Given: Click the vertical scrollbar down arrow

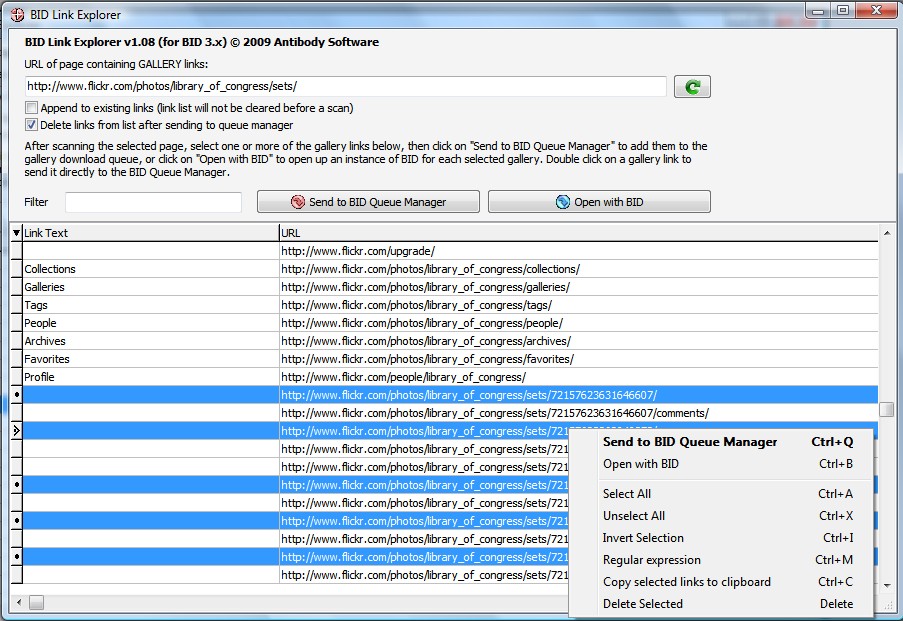Looking at the screenshot, I should (887, 585).
